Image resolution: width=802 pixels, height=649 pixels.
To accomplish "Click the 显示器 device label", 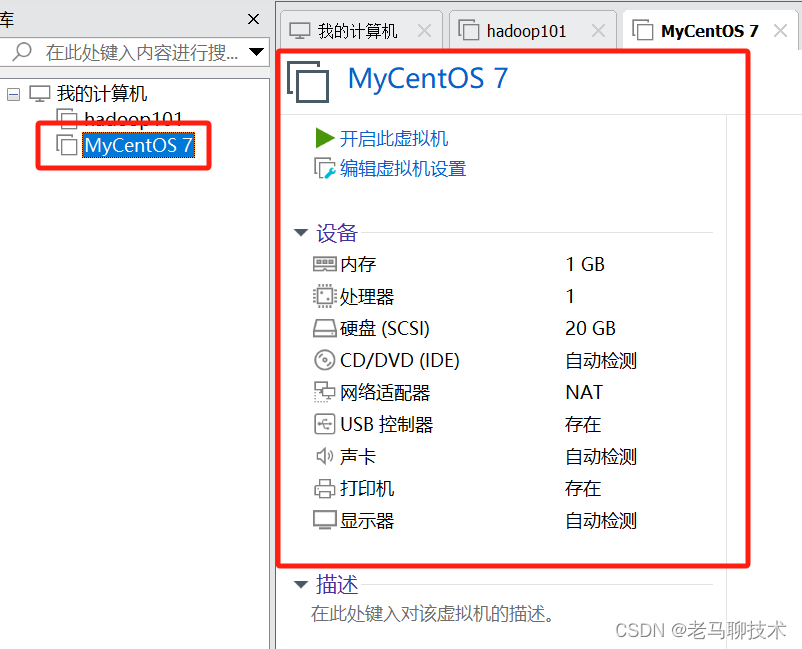I will point(367,521).
